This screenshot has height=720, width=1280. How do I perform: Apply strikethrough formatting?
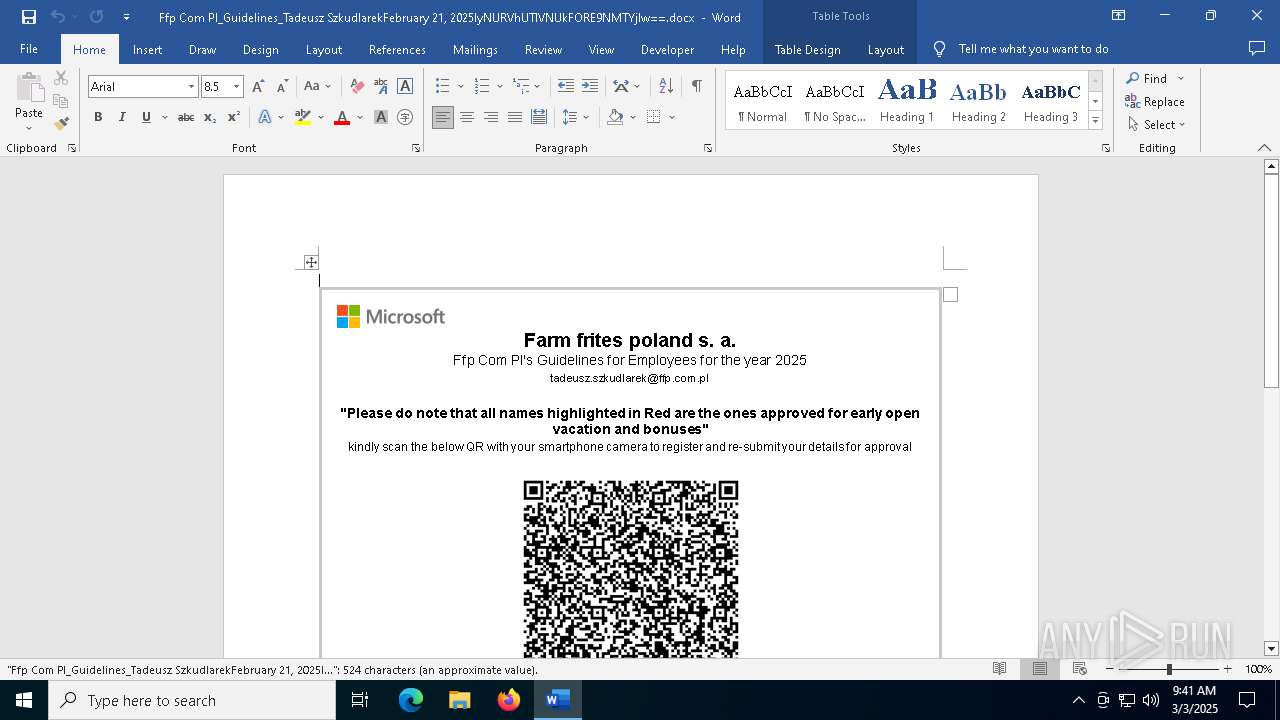coord(186,117)
